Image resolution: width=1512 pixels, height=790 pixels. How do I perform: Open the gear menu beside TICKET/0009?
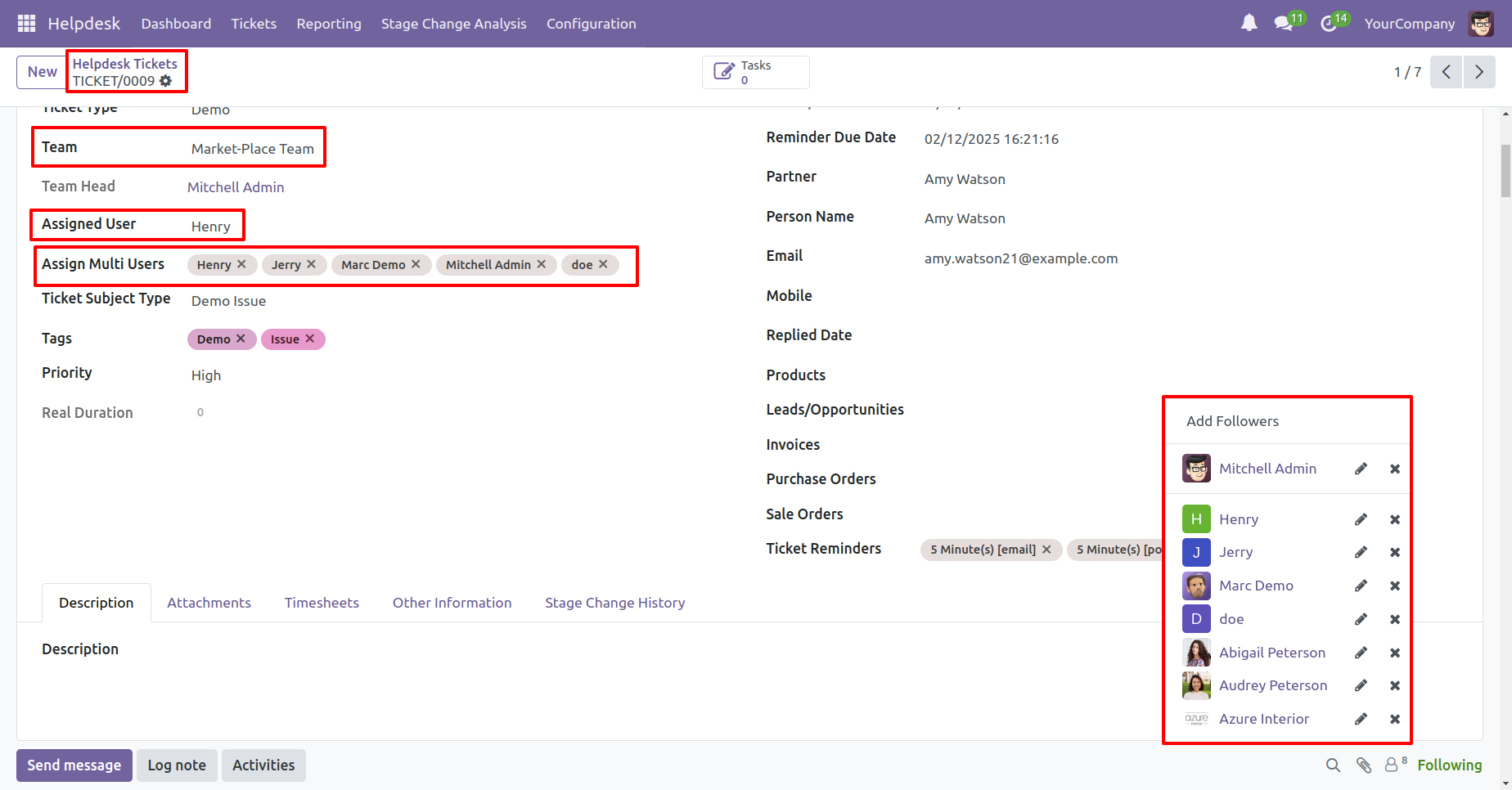(166, 81)
